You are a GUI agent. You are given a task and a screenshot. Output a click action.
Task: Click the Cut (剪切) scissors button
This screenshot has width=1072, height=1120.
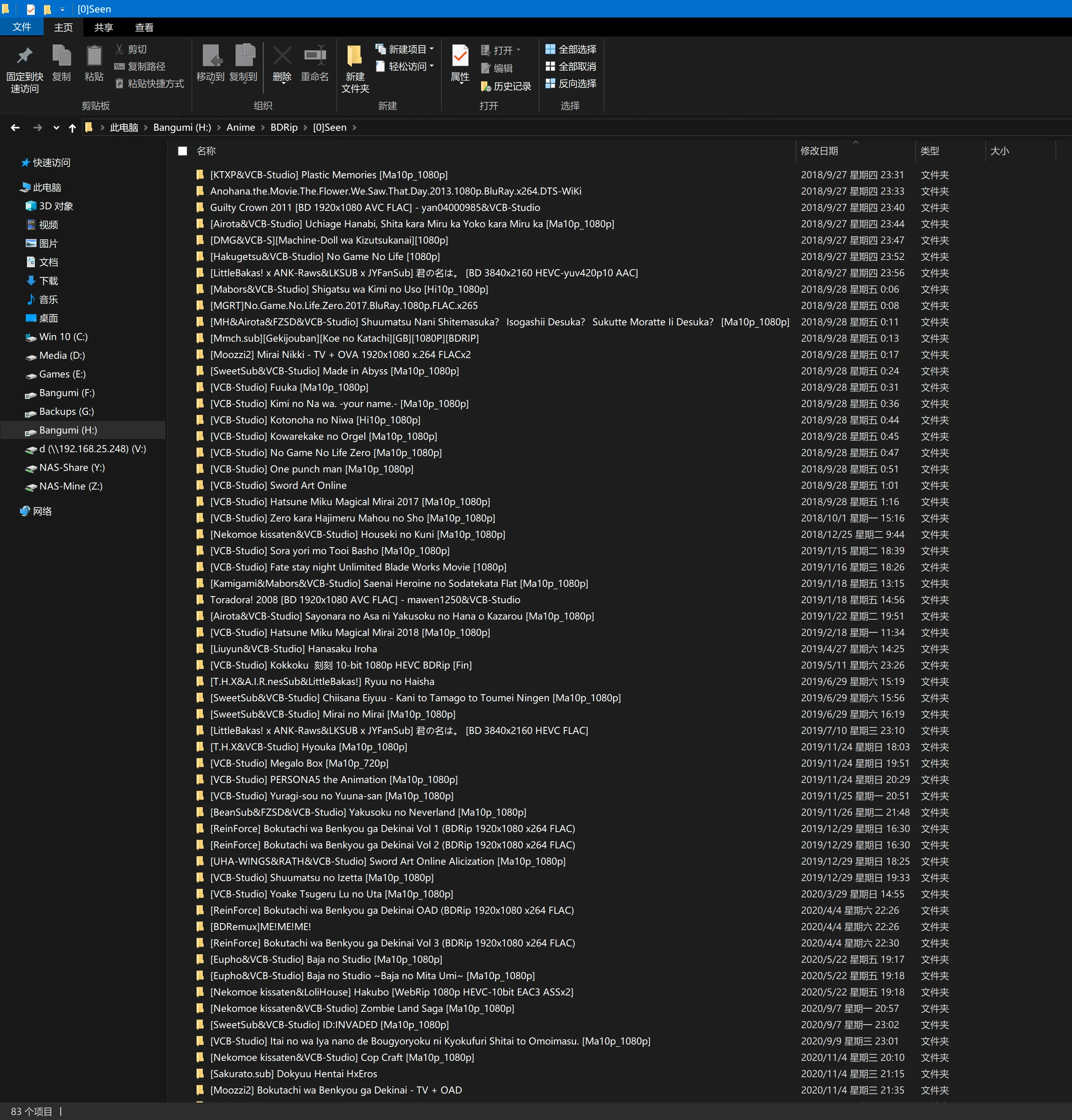click(x=131, y=50)
